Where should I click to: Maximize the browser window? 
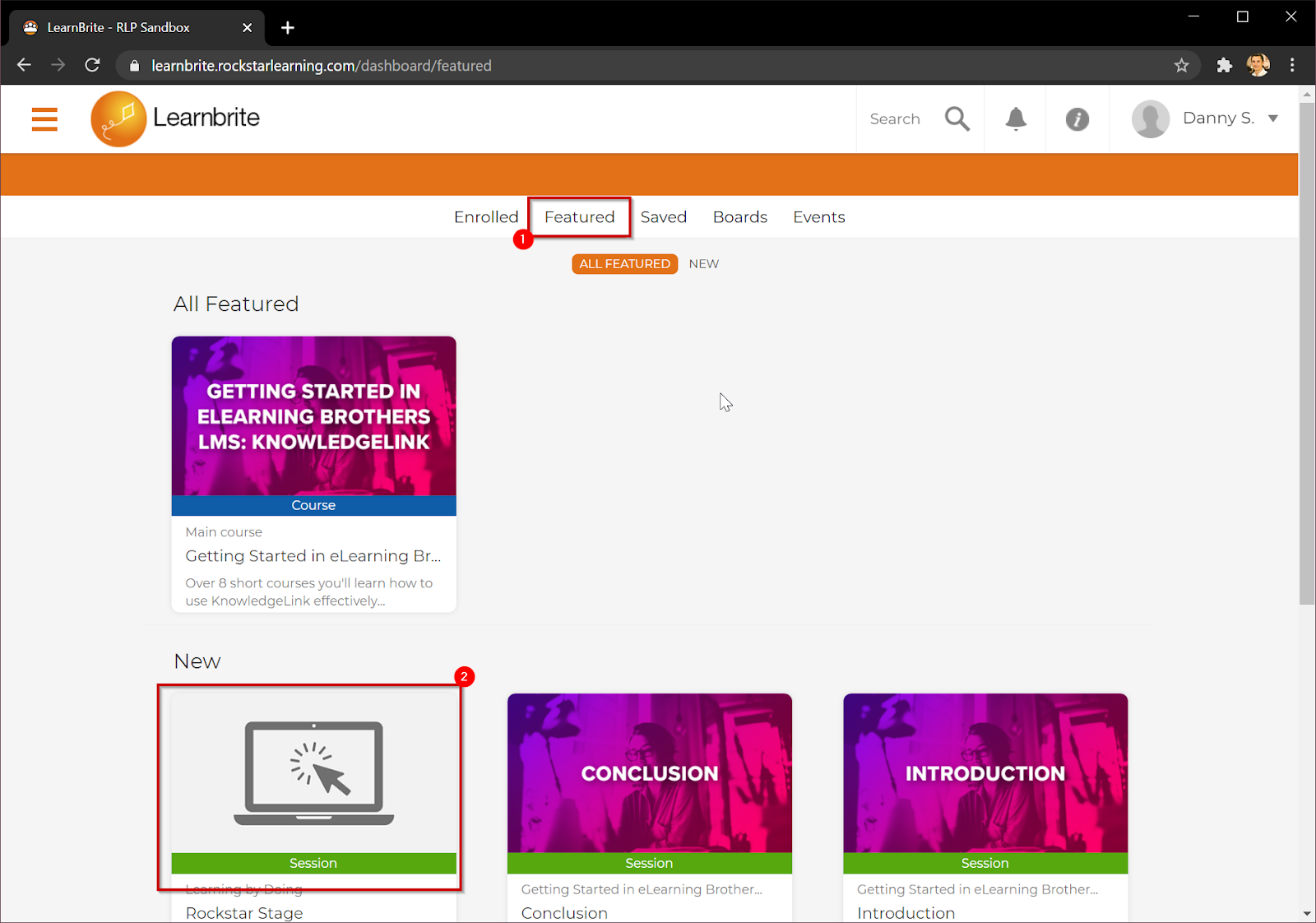click(x=1243, y=16)
